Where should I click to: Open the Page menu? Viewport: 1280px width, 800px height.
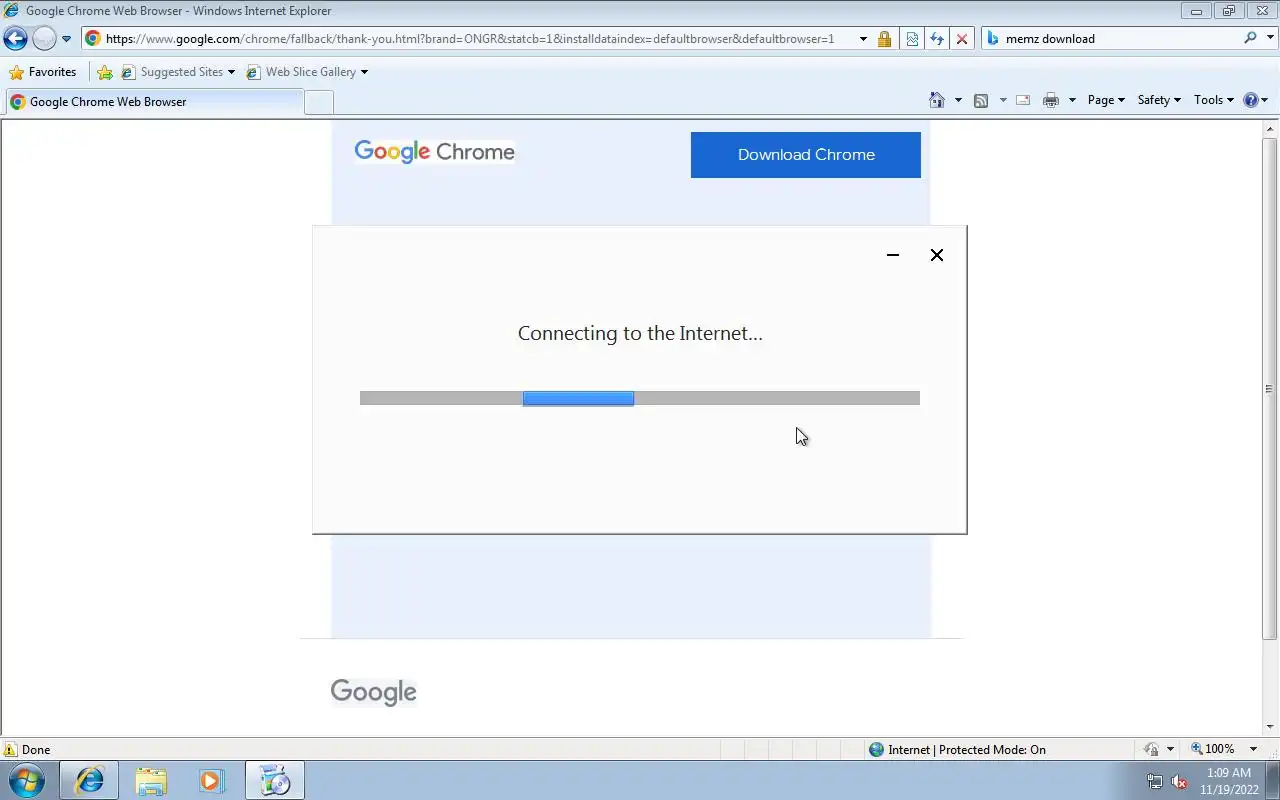pos(1106,100)
